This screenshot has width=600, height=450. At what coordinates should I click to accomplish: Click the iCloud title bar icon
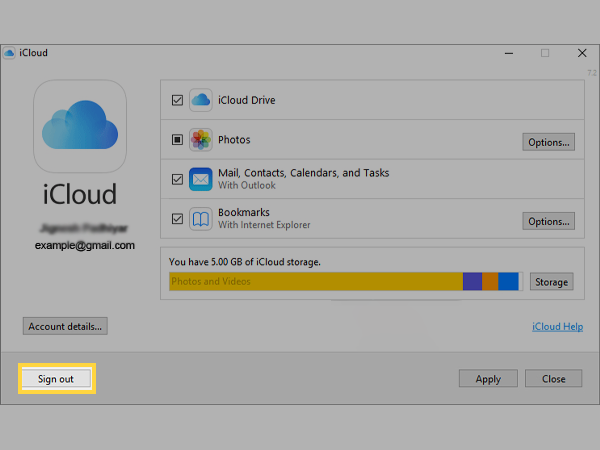pyautogui.click(x=9, y=53)
